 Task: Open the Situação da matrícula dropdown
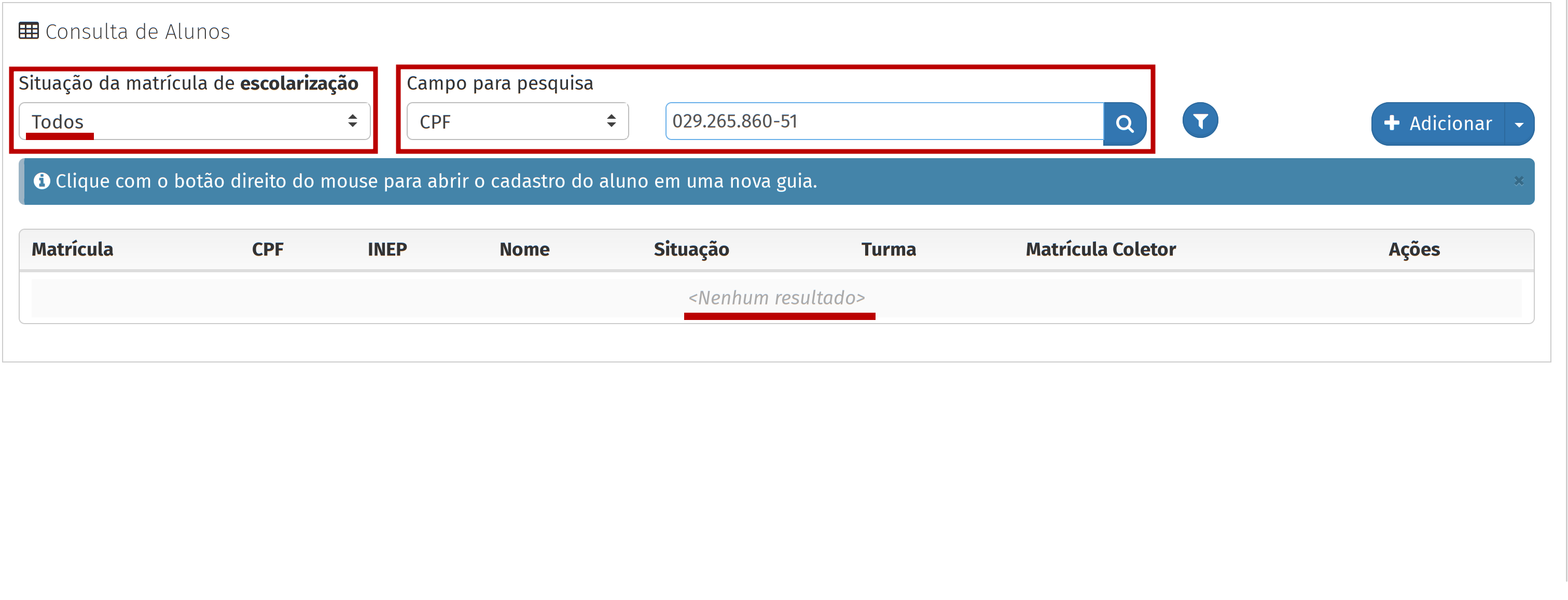(194, 121)
